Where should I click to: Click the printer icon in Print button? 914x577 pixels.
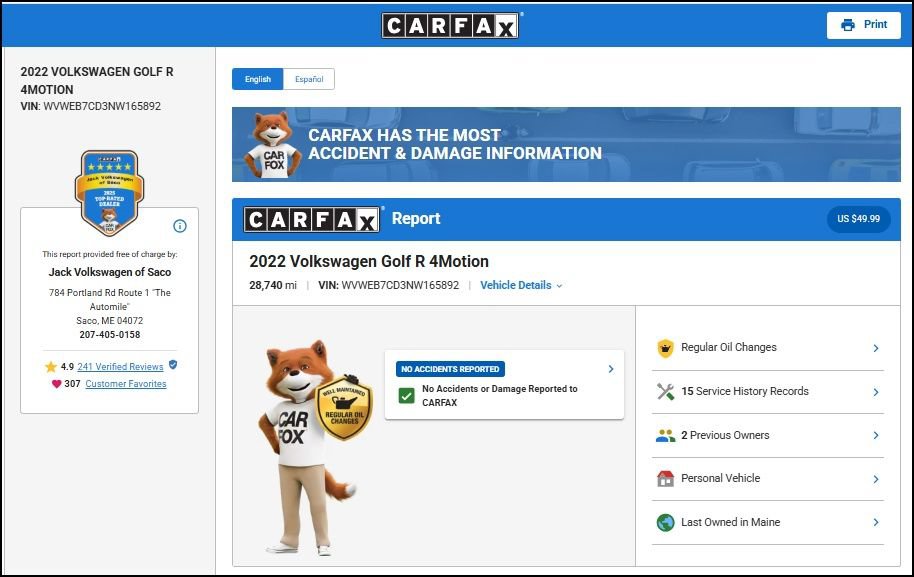pyautogui.click(x=848, y=25)
